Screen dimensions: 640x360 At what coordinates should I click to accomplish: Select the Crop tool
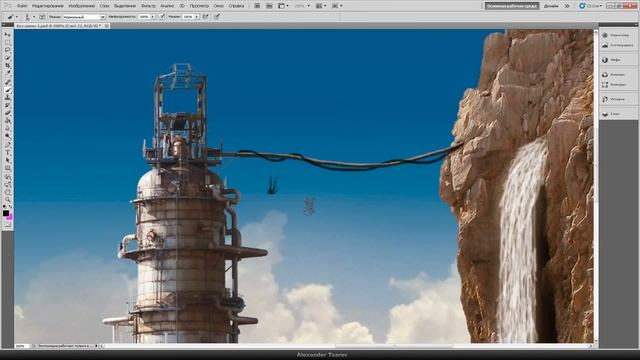[x=8, y=65]
